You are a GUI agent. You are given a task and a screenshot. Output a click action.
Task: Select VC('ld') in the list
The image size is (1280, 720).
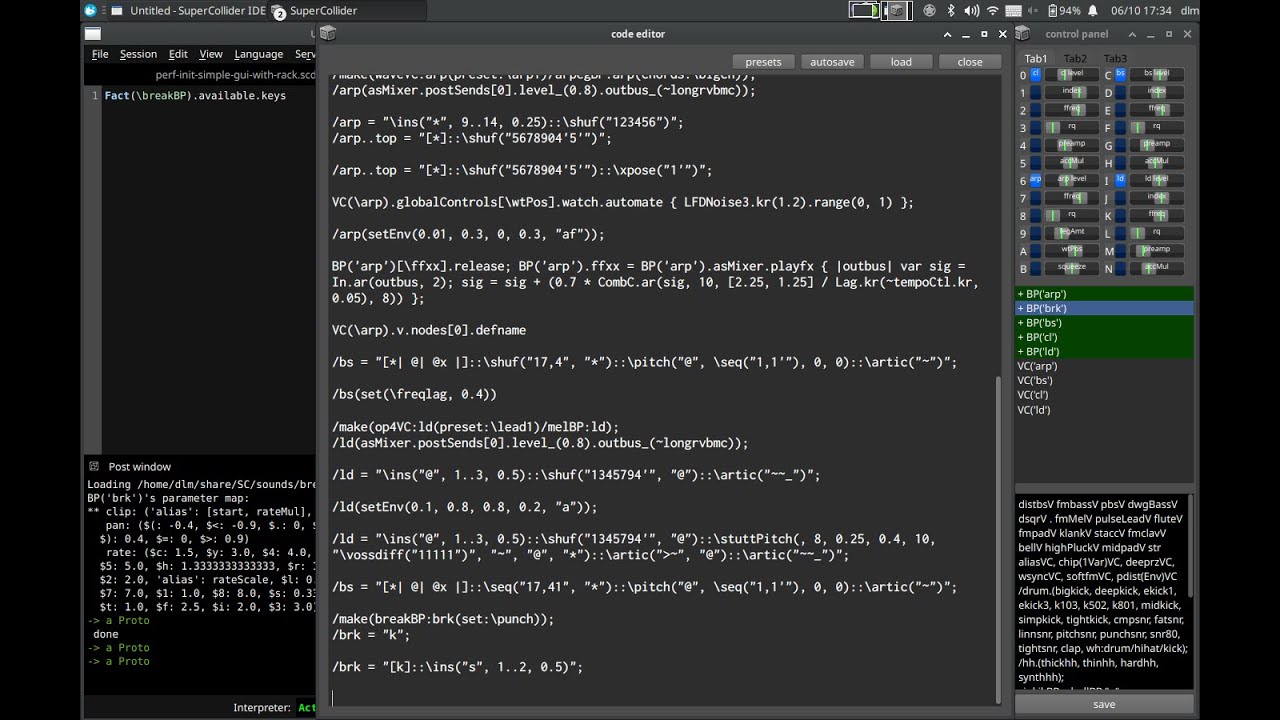tap(1104, 410)
